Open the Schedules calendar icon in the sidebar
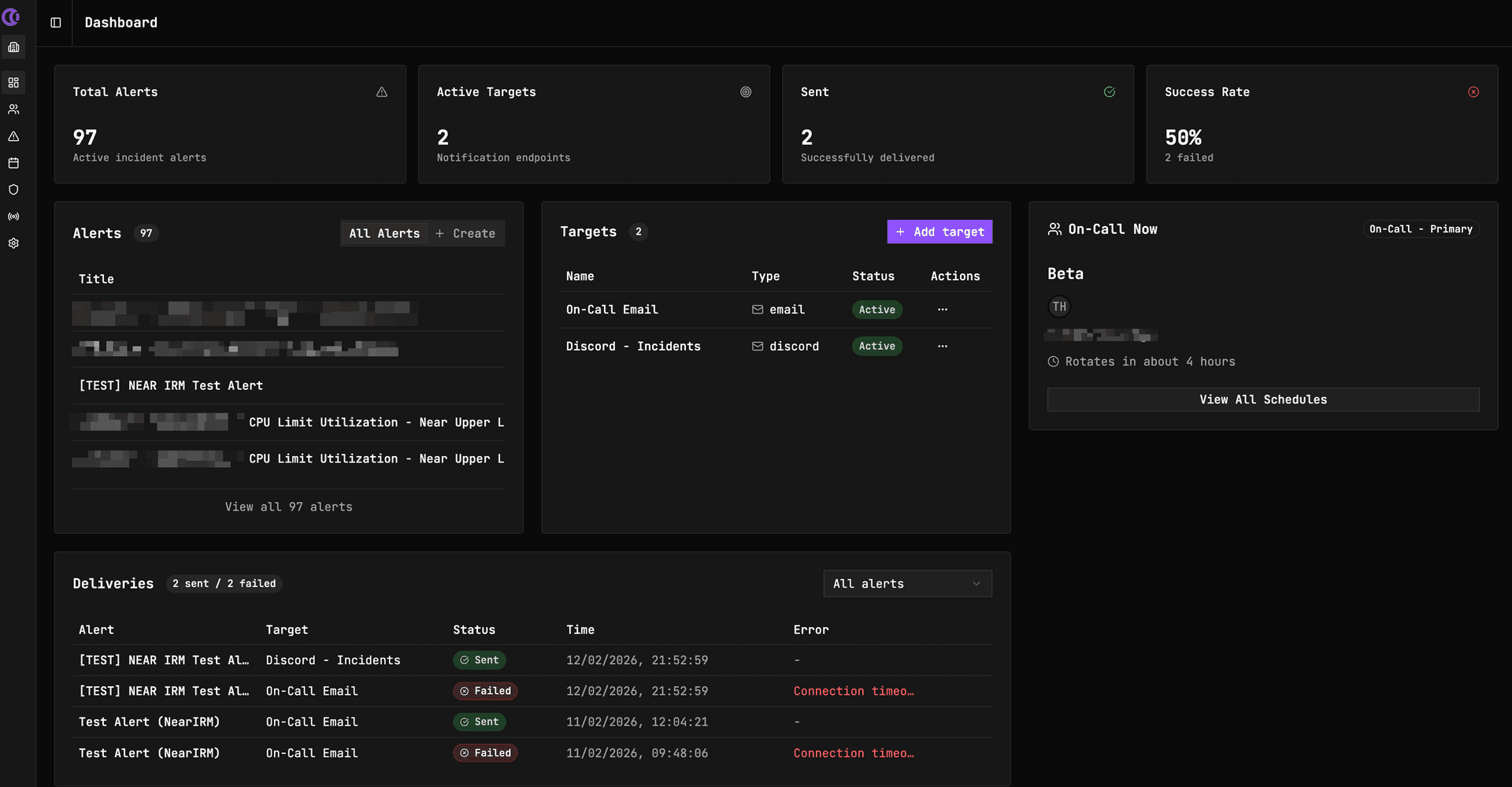 (x=13, y=163)
